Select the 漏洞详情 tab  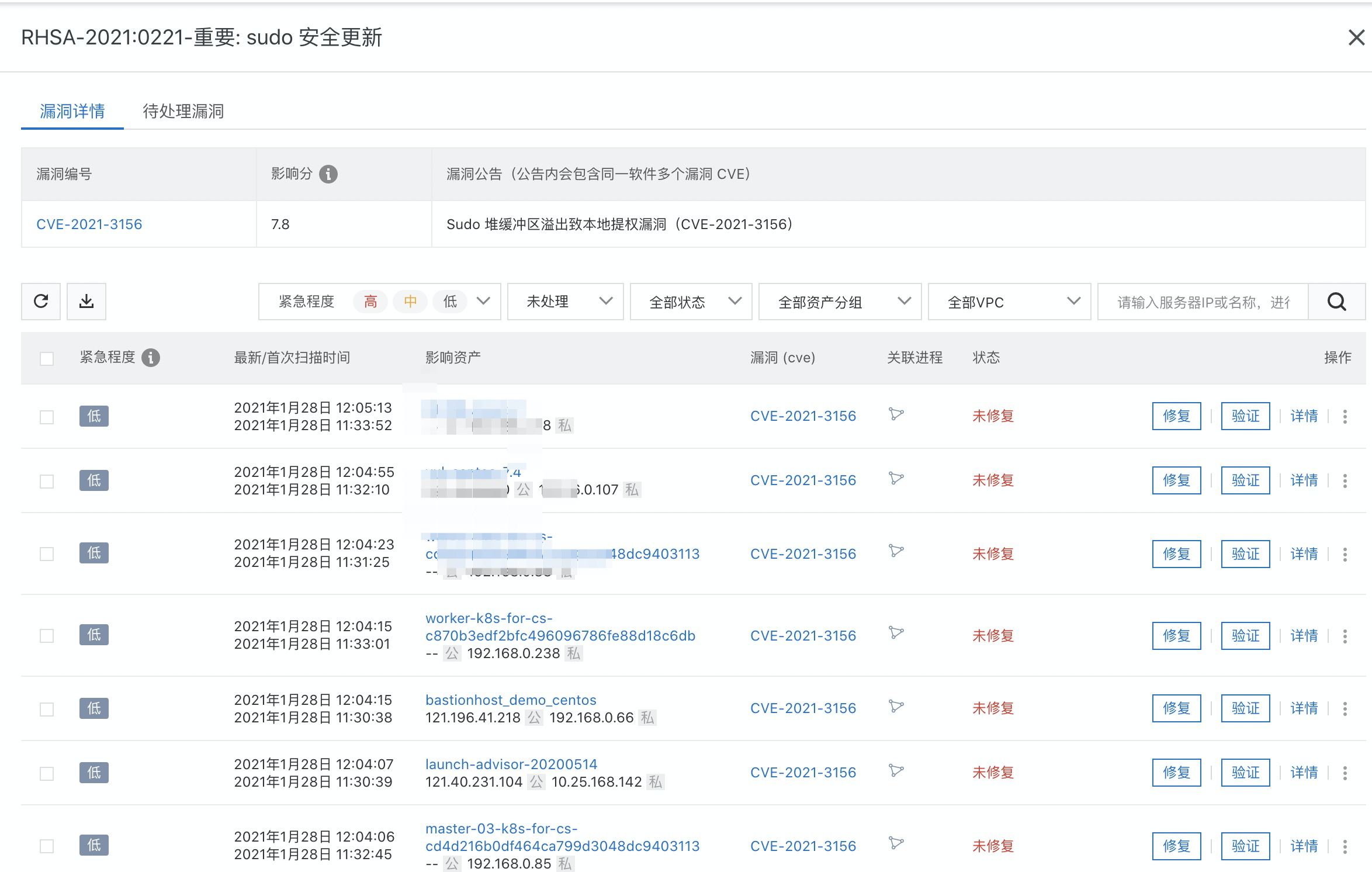coord(72,111)
